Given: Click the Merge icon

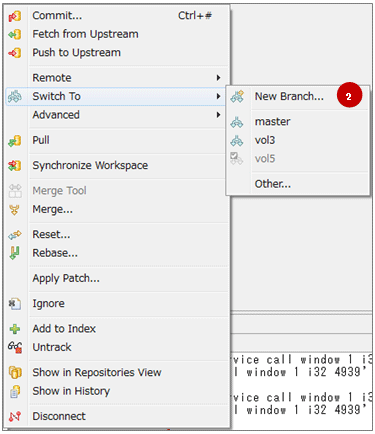Looking at the screenshot, I should point(14,210).
